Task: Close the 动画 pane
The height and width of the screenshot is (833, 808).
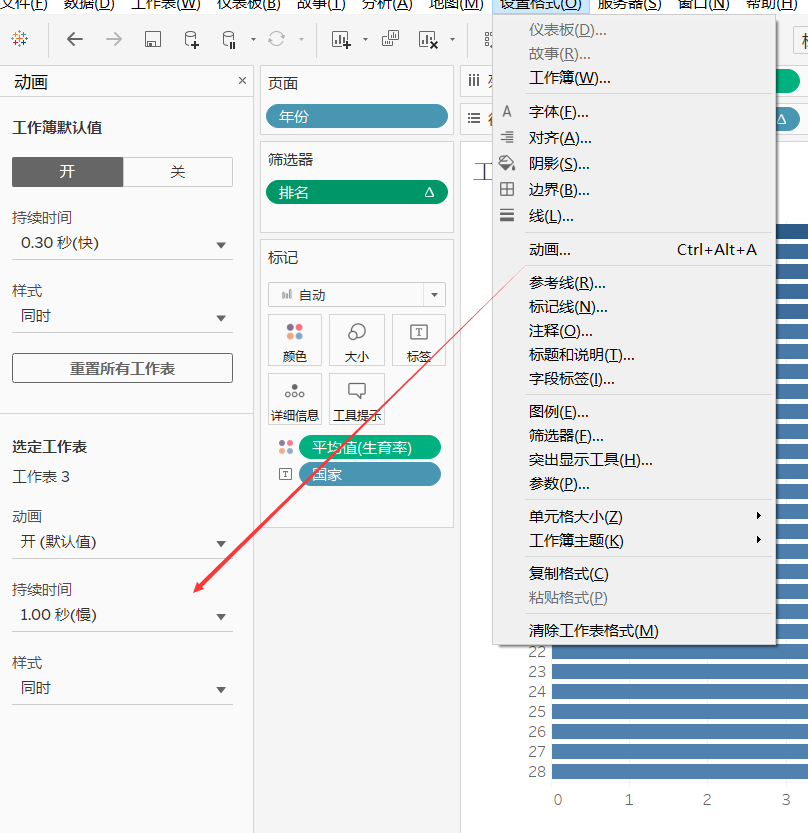Action: click(242, 81)
